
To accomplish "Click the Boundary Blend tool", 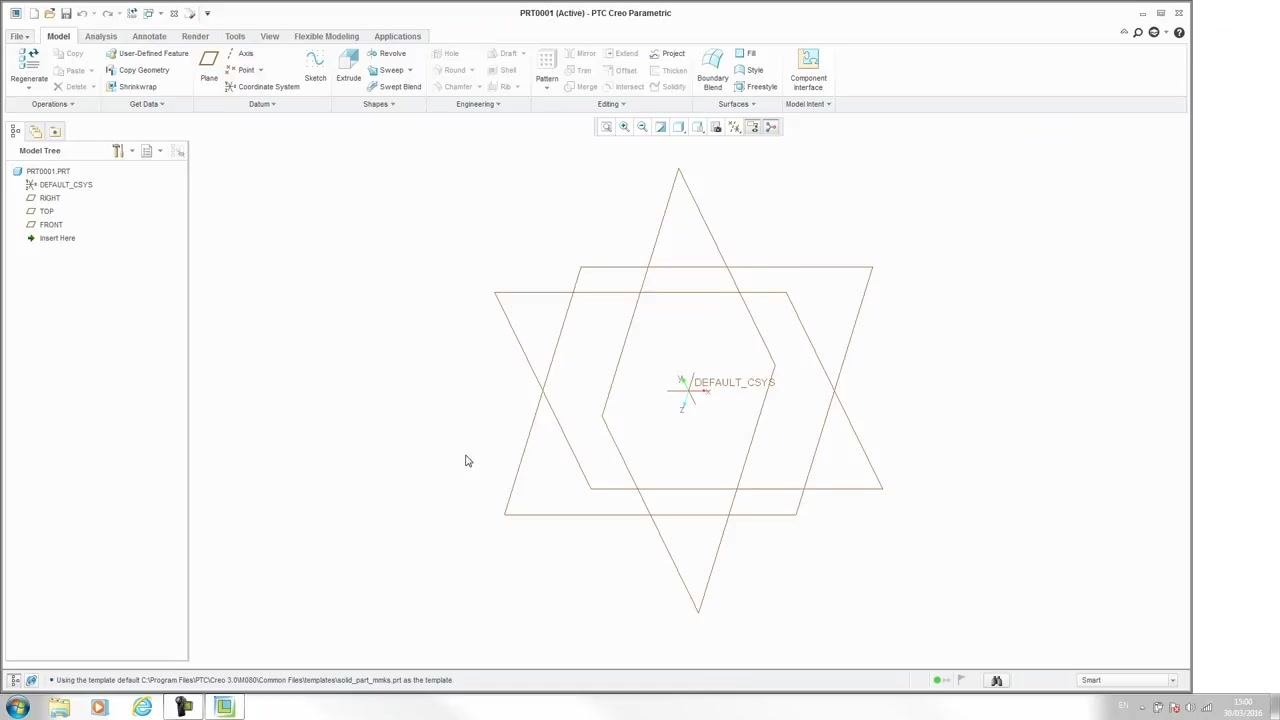I will 713,68.
